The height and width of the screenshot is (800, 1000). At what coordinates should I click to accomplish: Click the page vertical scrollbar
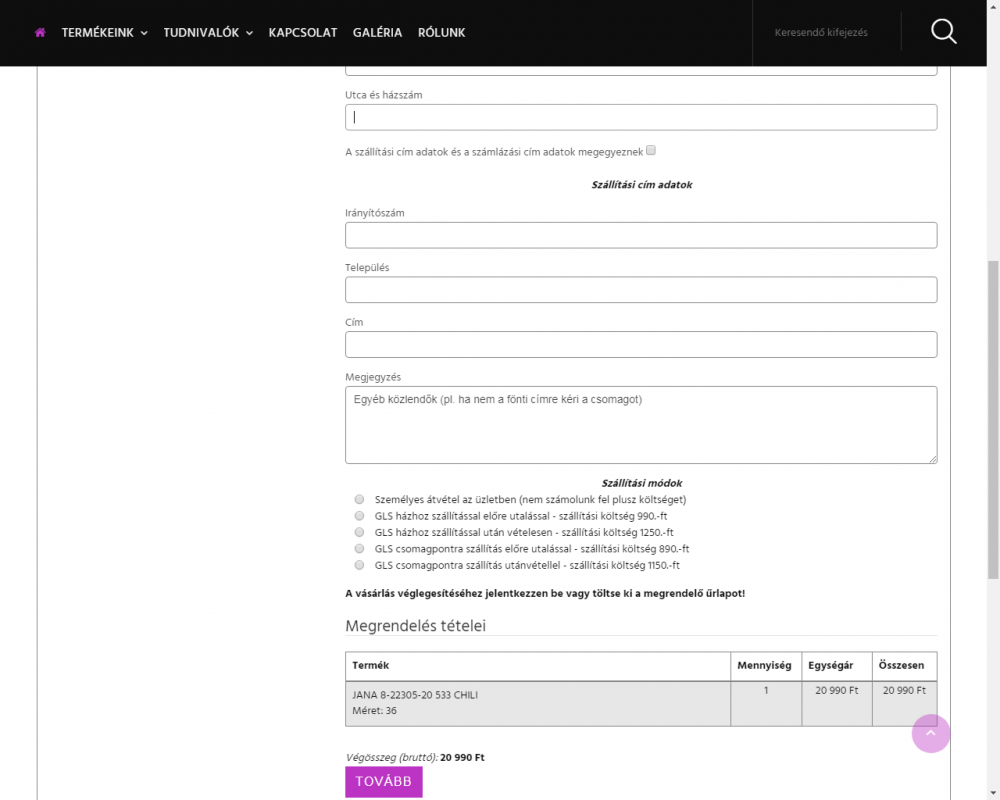tap(992, 420)
